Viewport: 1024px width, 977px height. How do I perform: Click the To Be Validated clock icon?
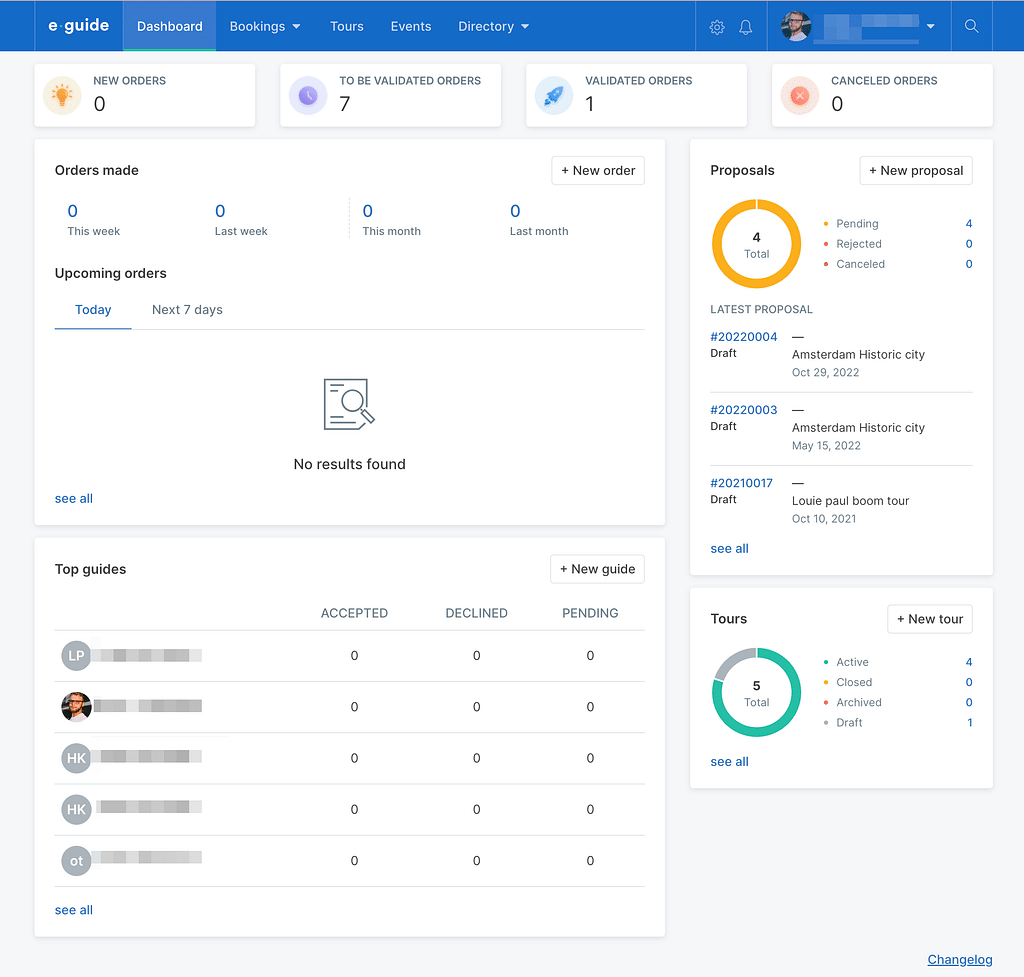(308, 96)
